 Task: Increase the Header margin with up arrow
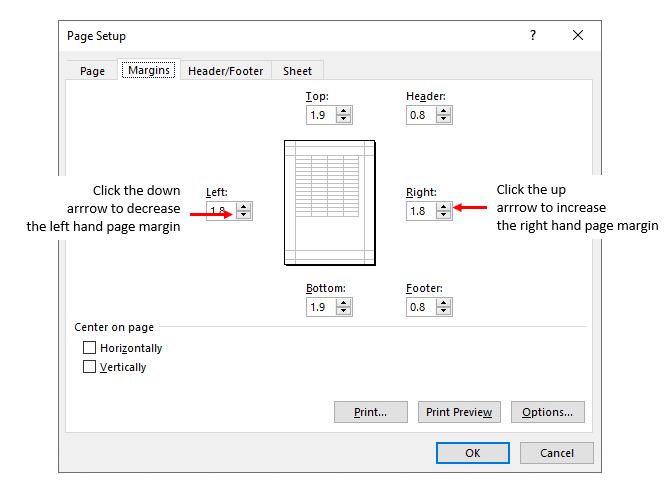pos(444,111)
